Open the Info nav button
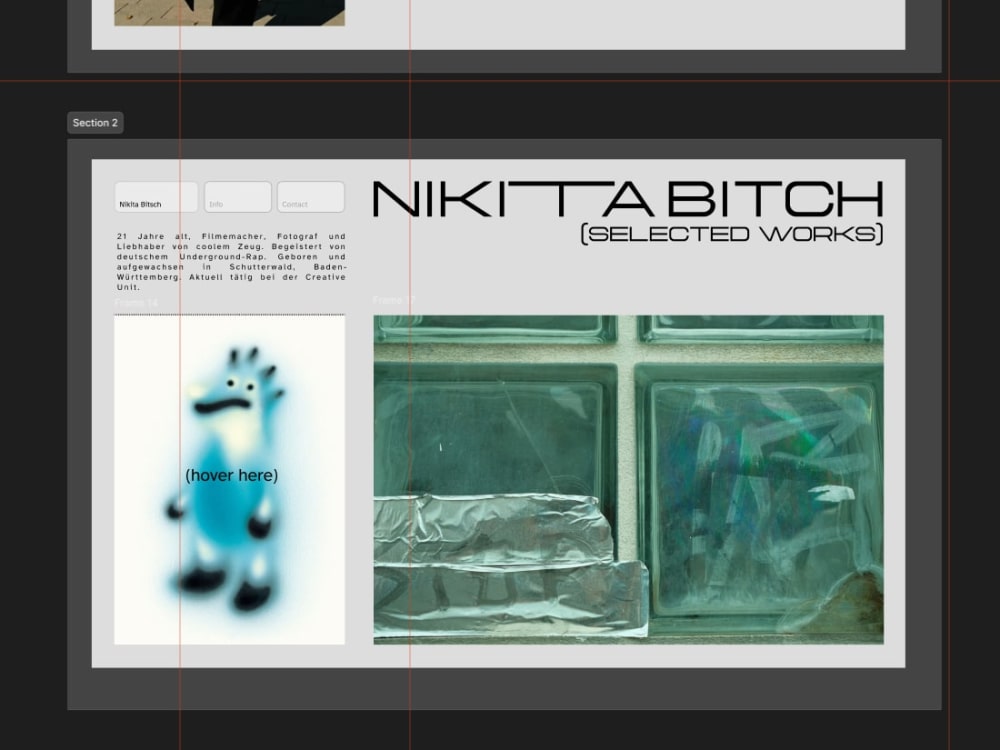The width and height of the screenshot is (1000, 750). (x=238, y=197)
